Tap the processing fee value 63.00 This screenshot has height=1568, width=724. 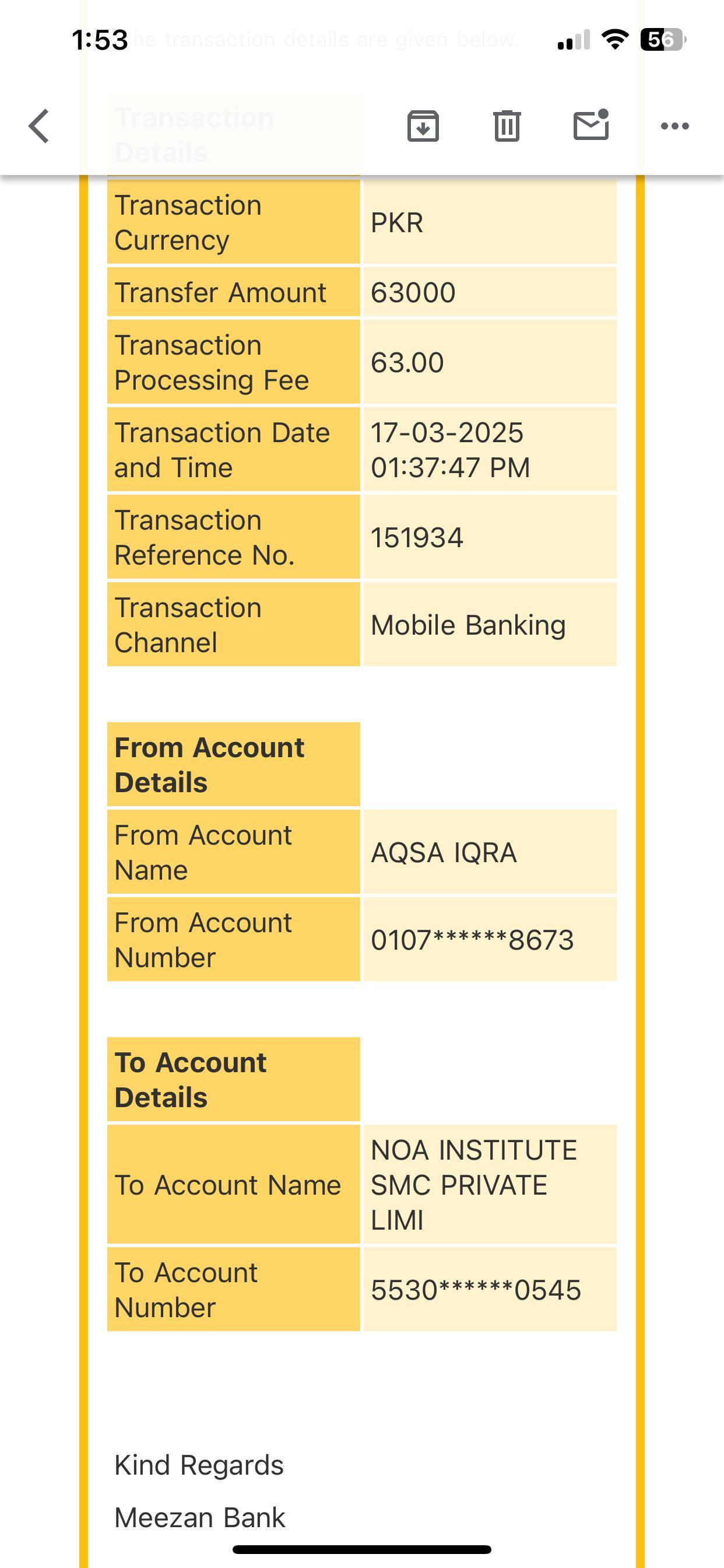(x=407, y=363)
